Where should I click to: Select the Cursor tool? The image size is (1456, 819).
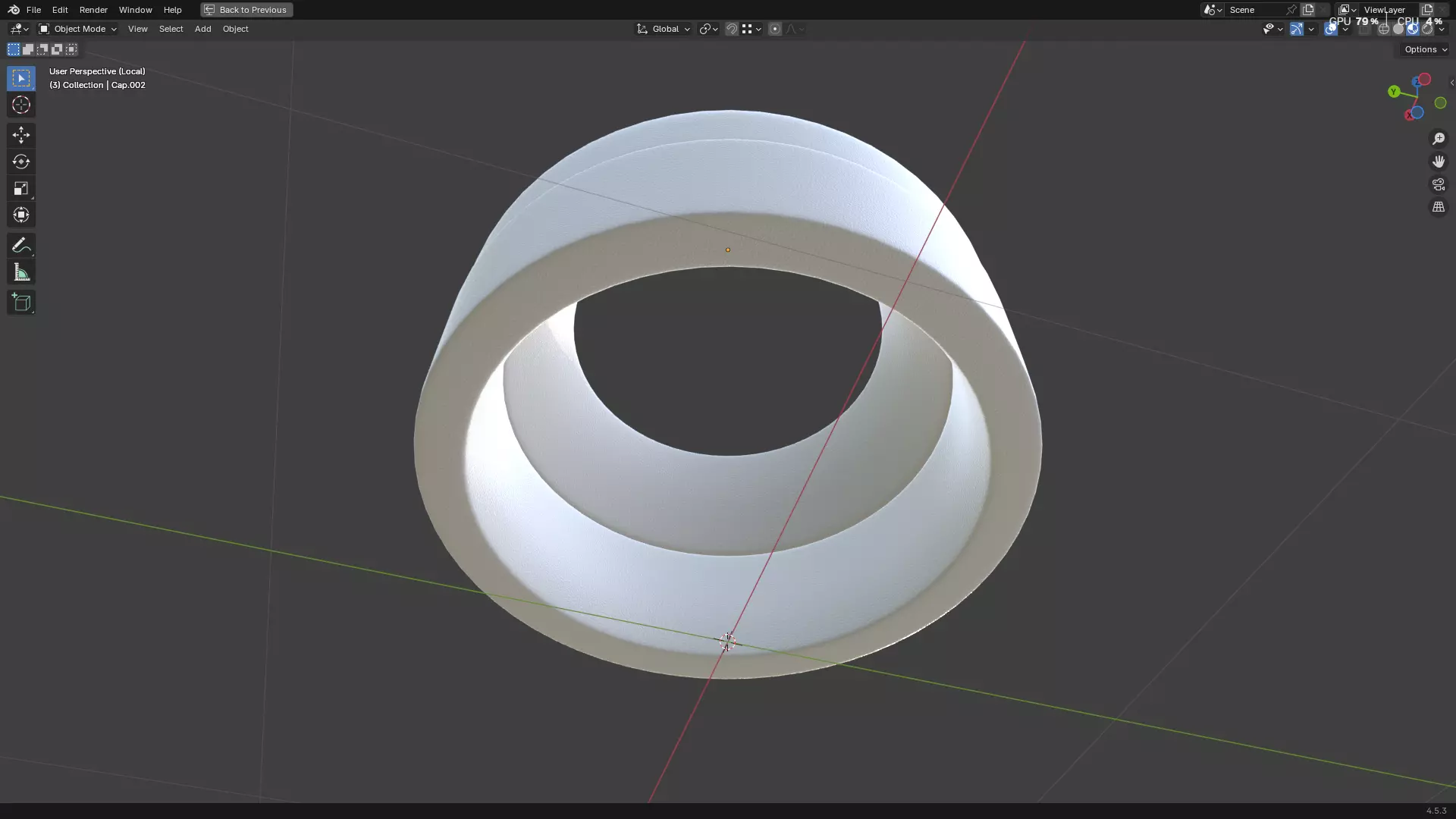[20, 105]
